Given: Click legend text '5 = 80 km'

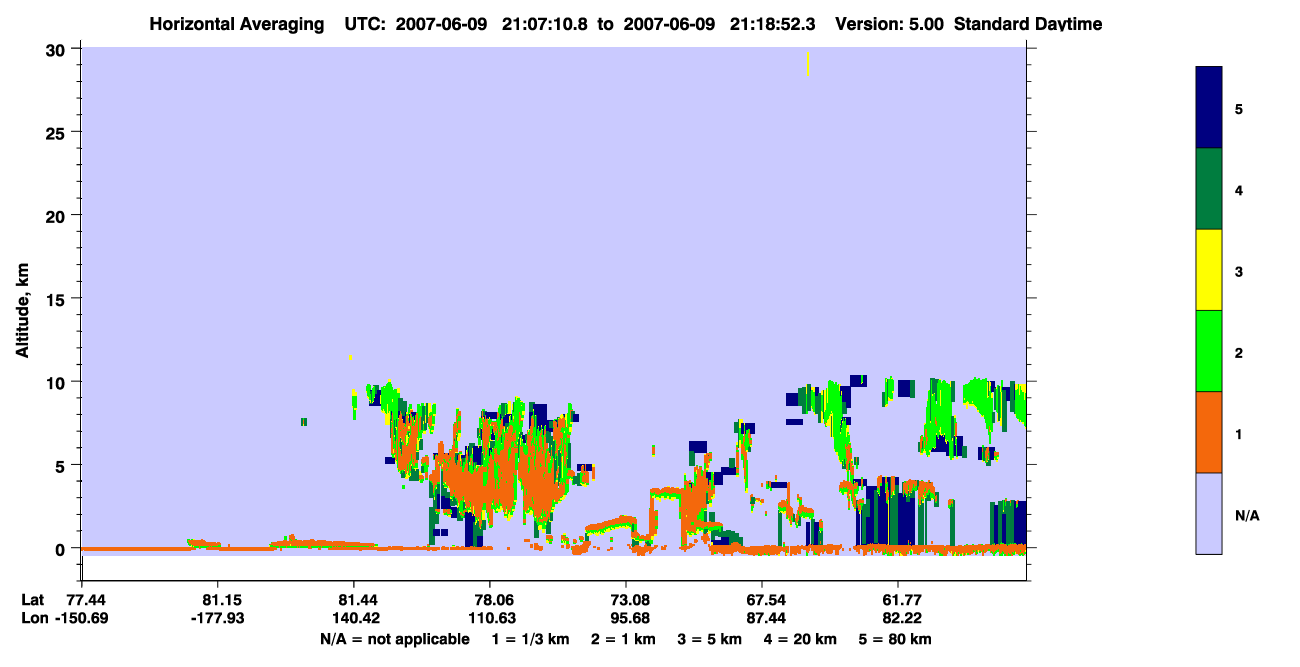Looking at the screenshot, I should [895, 639].
